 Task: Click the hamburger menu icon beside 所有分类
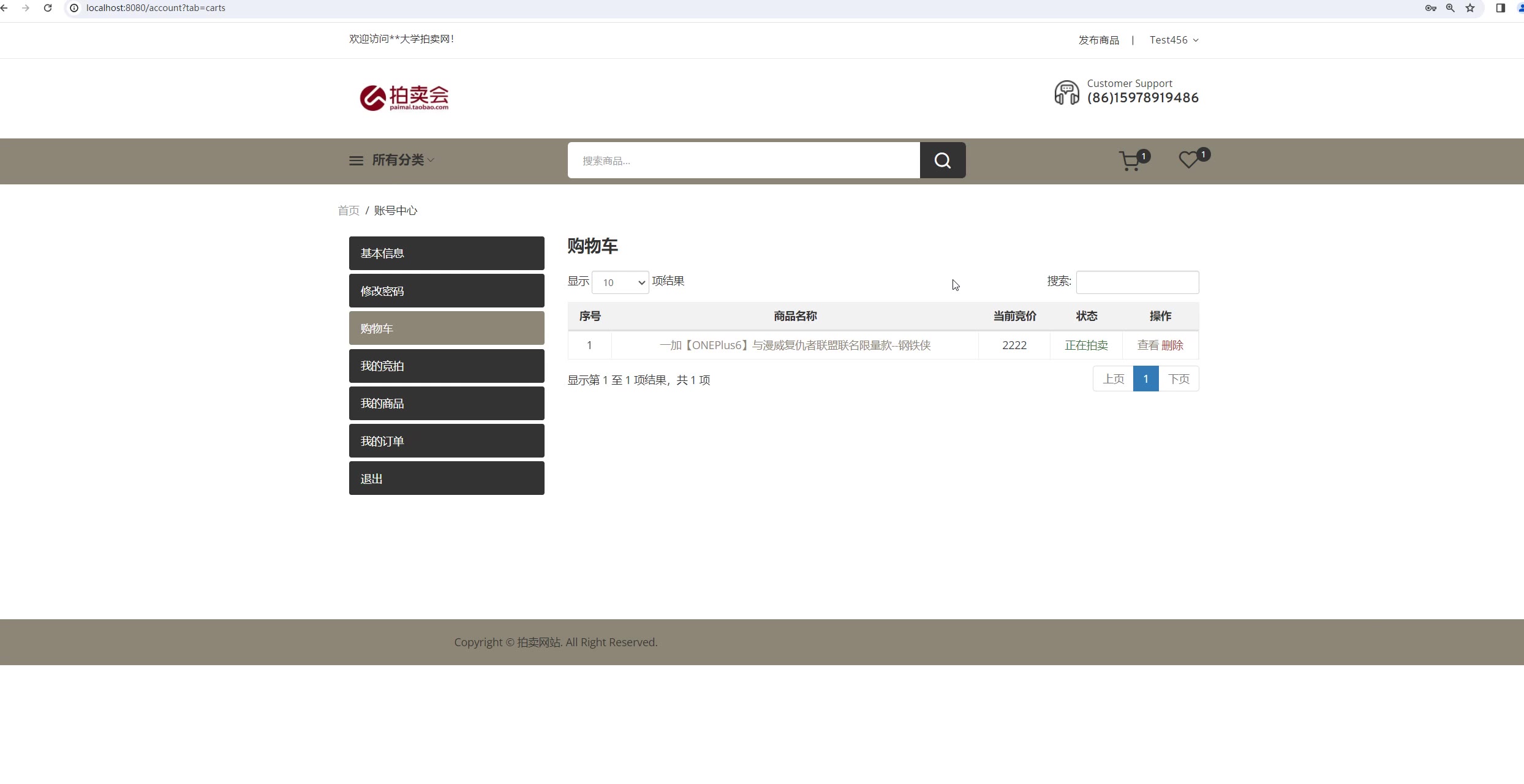tap(356, 160)
